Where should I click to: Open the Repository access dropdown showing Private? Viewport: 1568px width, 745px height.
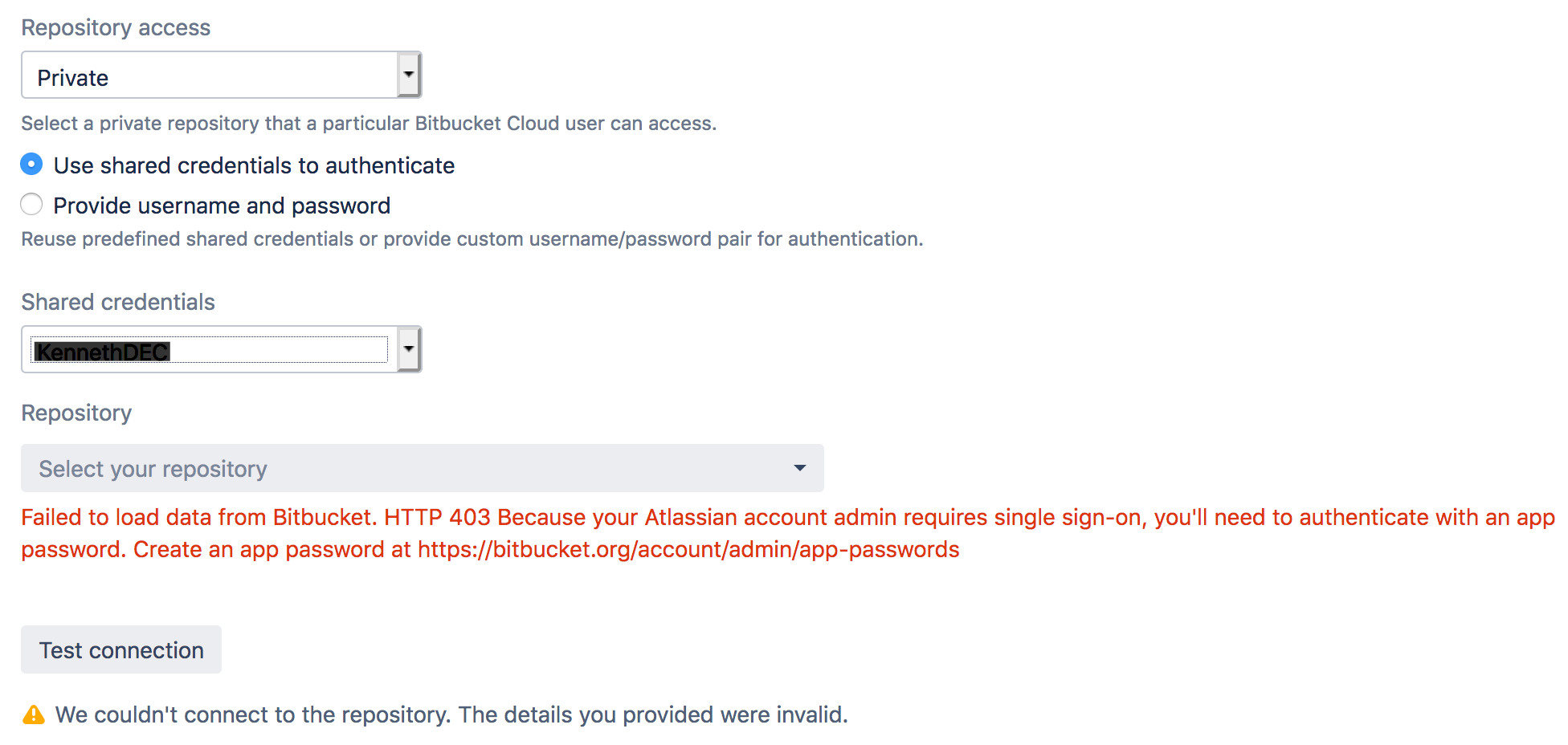[x=221, y=75]
